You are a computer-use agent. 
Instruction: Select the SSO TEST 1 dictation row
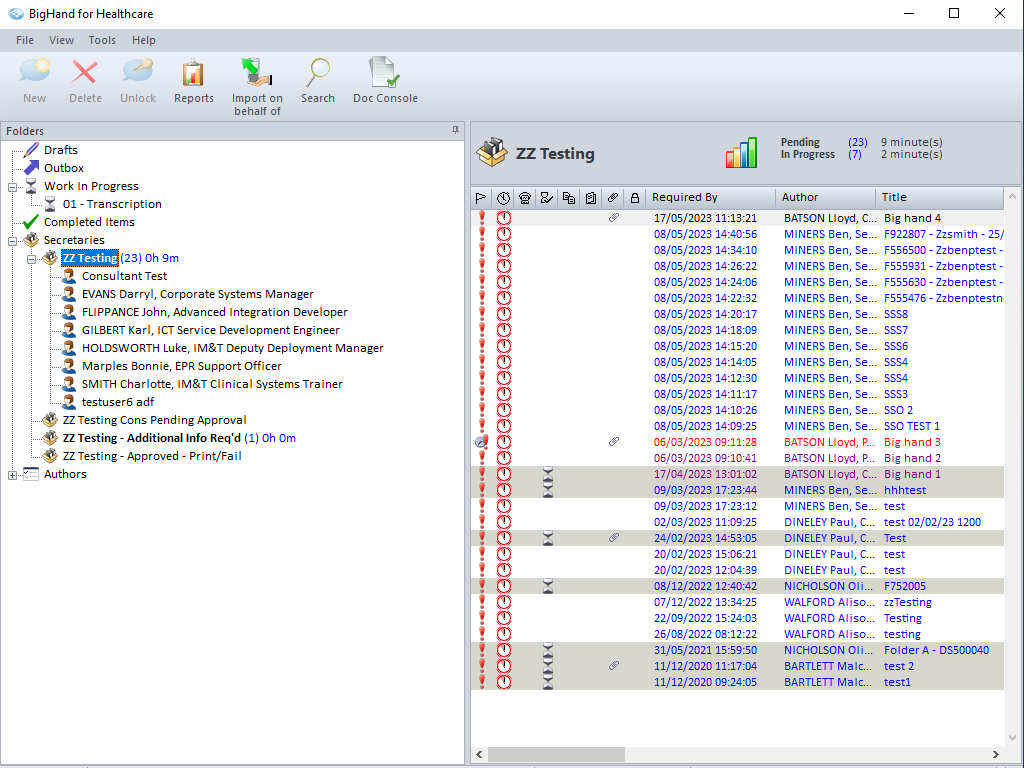pos(737,426)
